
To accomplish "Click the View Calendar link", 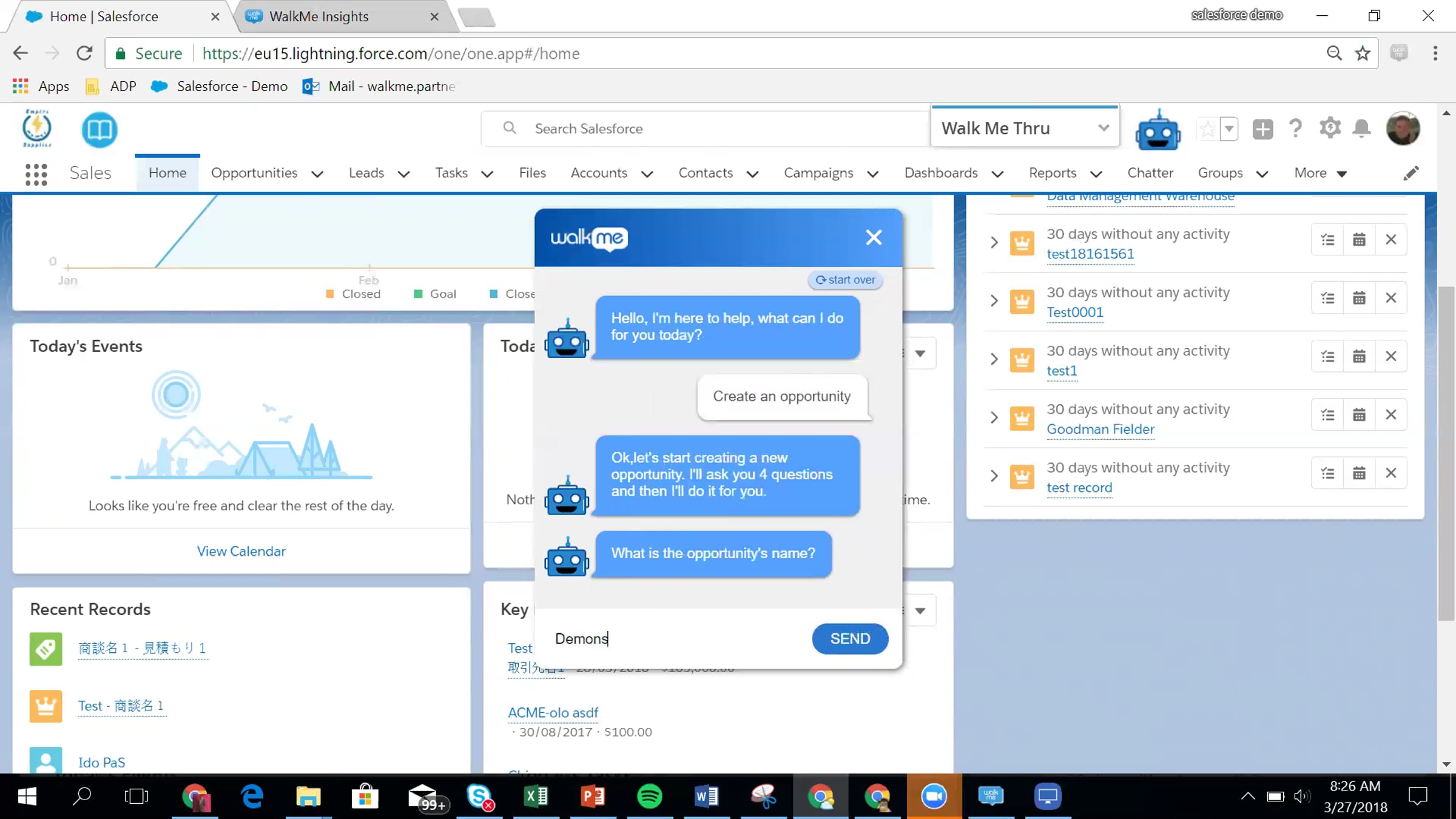I will (241, 551).
